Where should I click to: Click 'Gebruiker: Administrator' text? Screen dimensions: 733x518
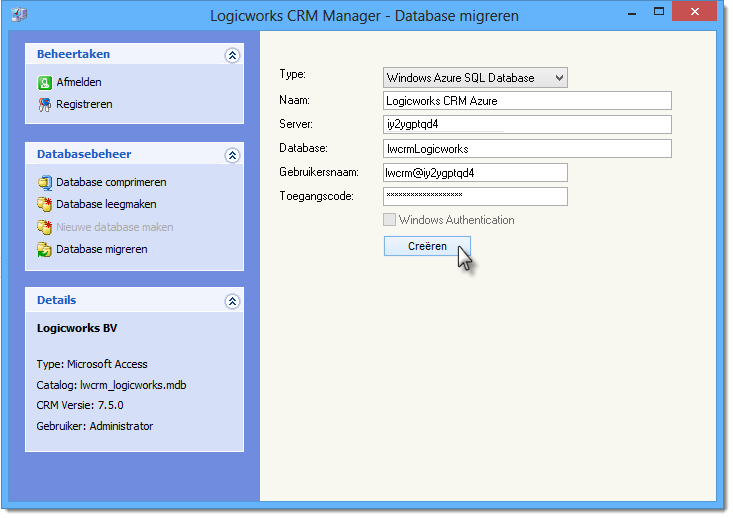tap(95, 426)
